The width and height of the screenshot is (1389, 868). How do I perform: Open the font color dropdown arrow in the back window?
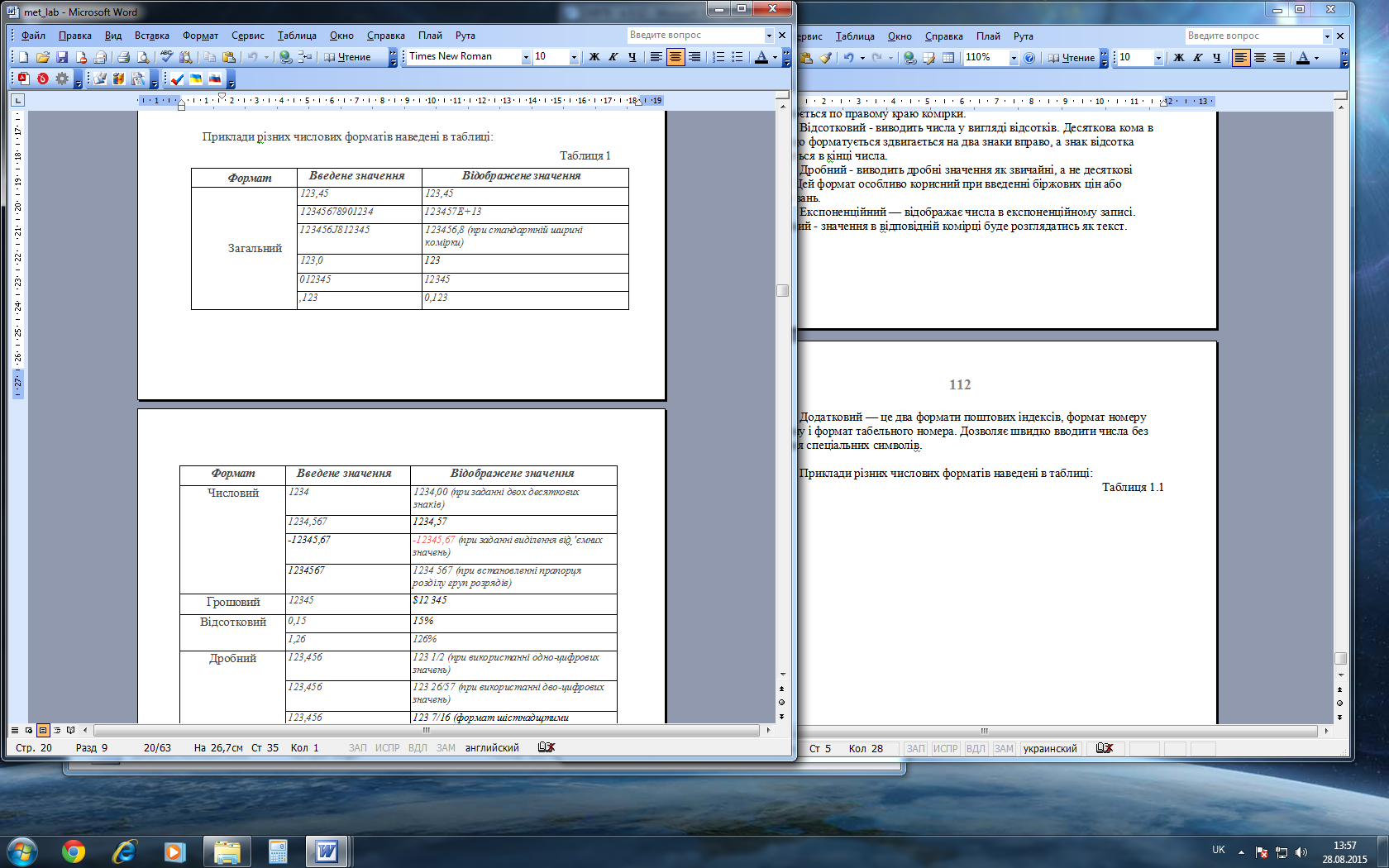[x=1316, y=58]
